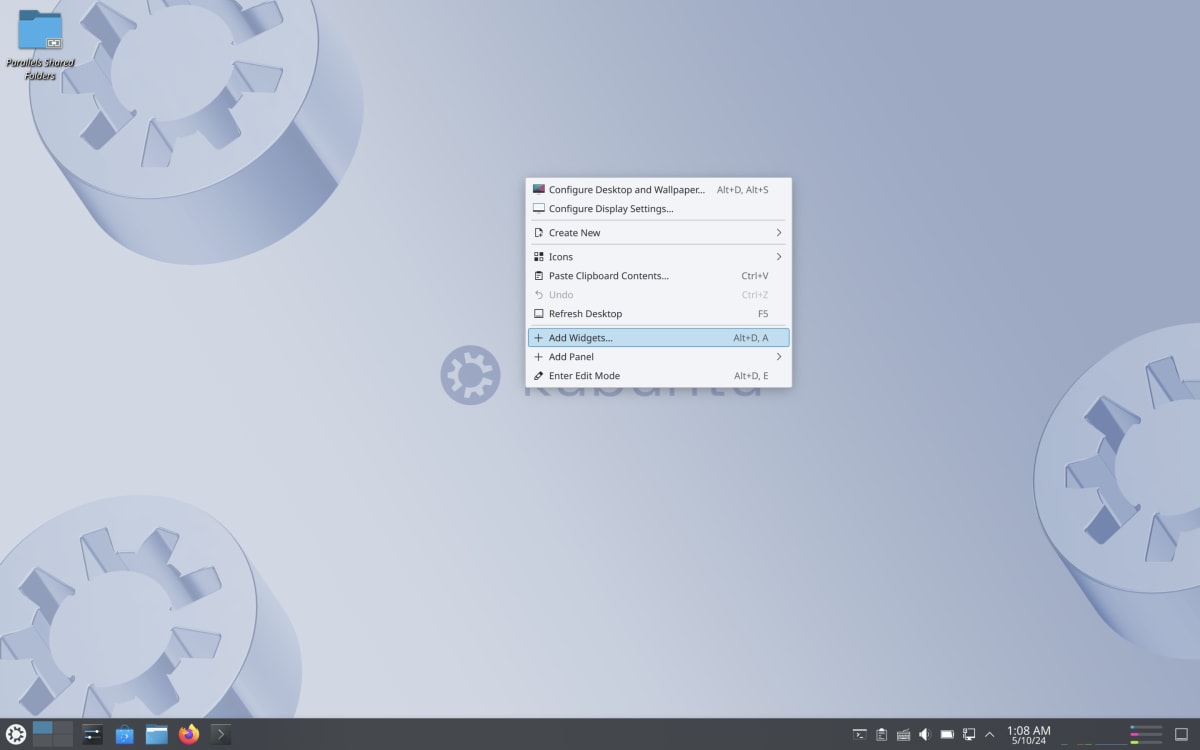The image size is (1200, 750).
Task: Open Dolphin file manager from taskbar
Action: click(x=157, y=735)
